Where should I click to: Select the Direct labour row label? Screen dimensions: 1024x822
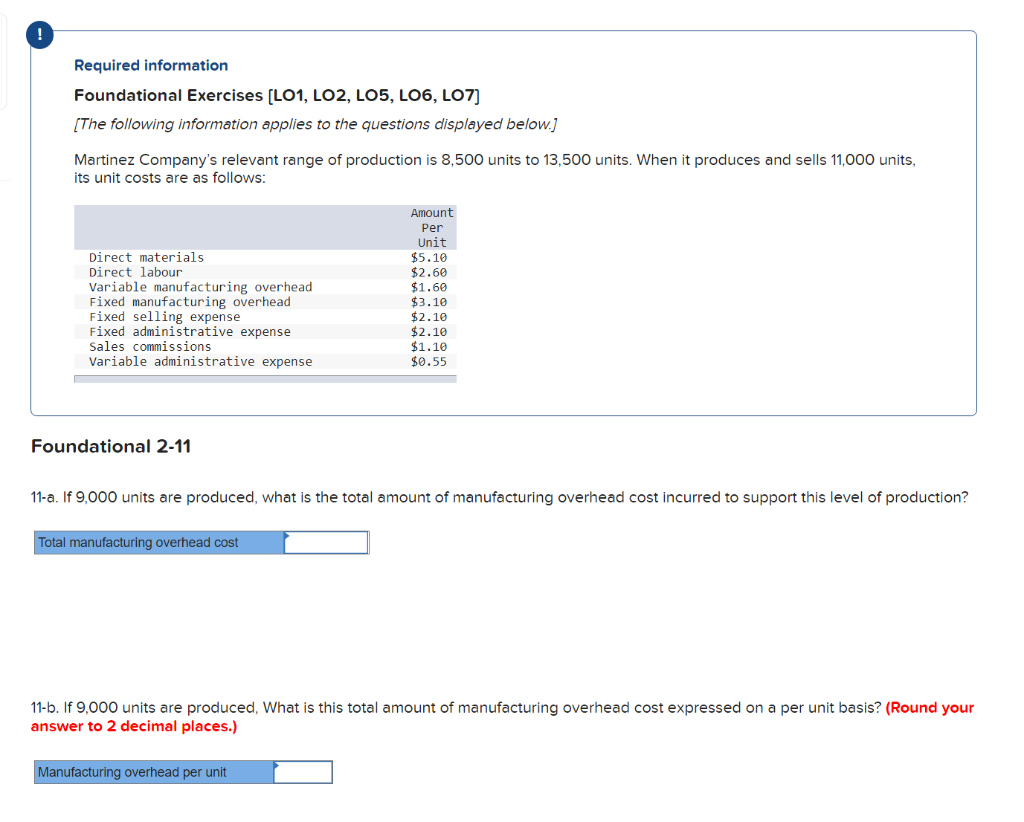(x=136, y=272)
